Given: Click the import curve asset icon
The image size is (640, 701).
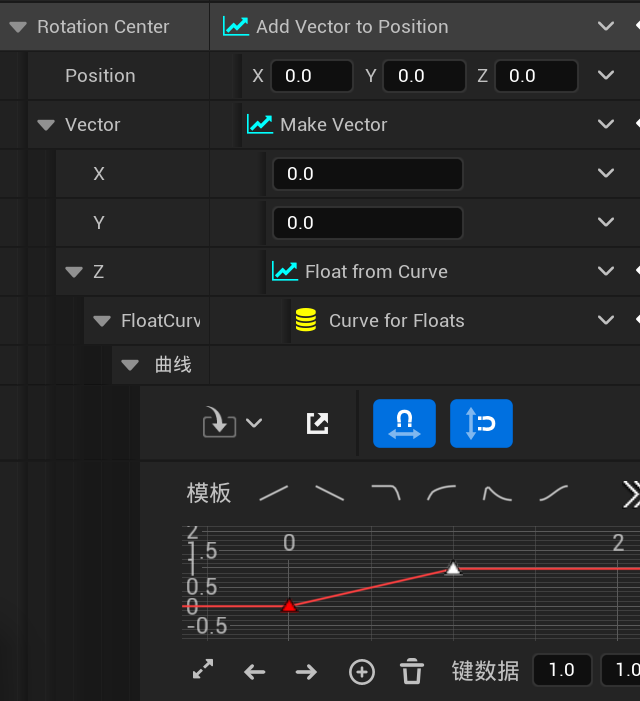Looking at the screenshot, I should [x=219, y=423].
